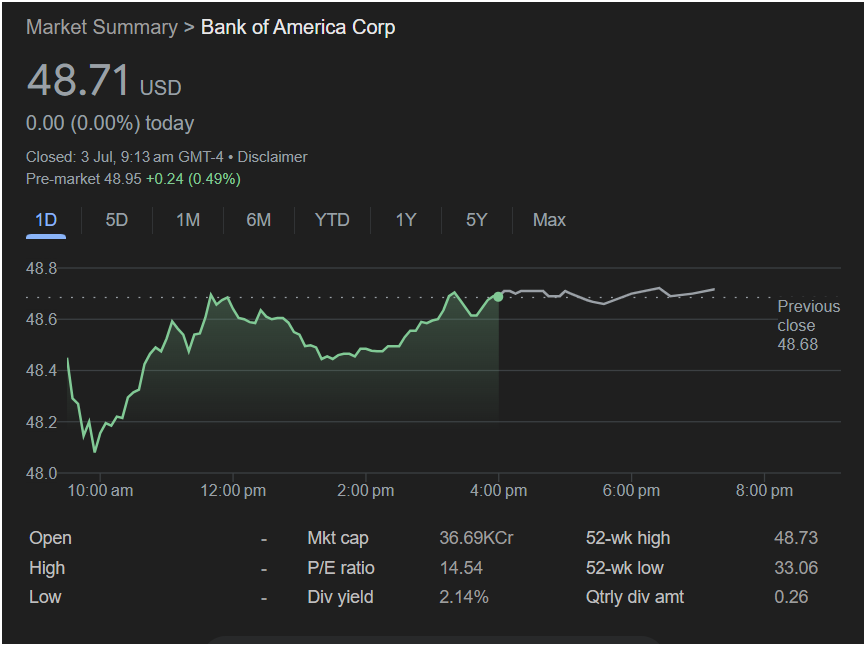The height and width of the screenshot is (646, 866).
Task: Click the 48.2 y-axis label
Action: pos(41,422)
